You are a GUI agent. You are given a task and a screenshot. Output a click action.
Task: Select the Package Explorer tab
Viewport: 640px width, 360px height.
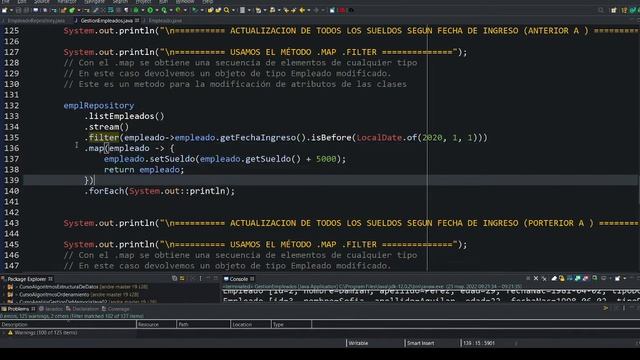[x=27, y=279]
